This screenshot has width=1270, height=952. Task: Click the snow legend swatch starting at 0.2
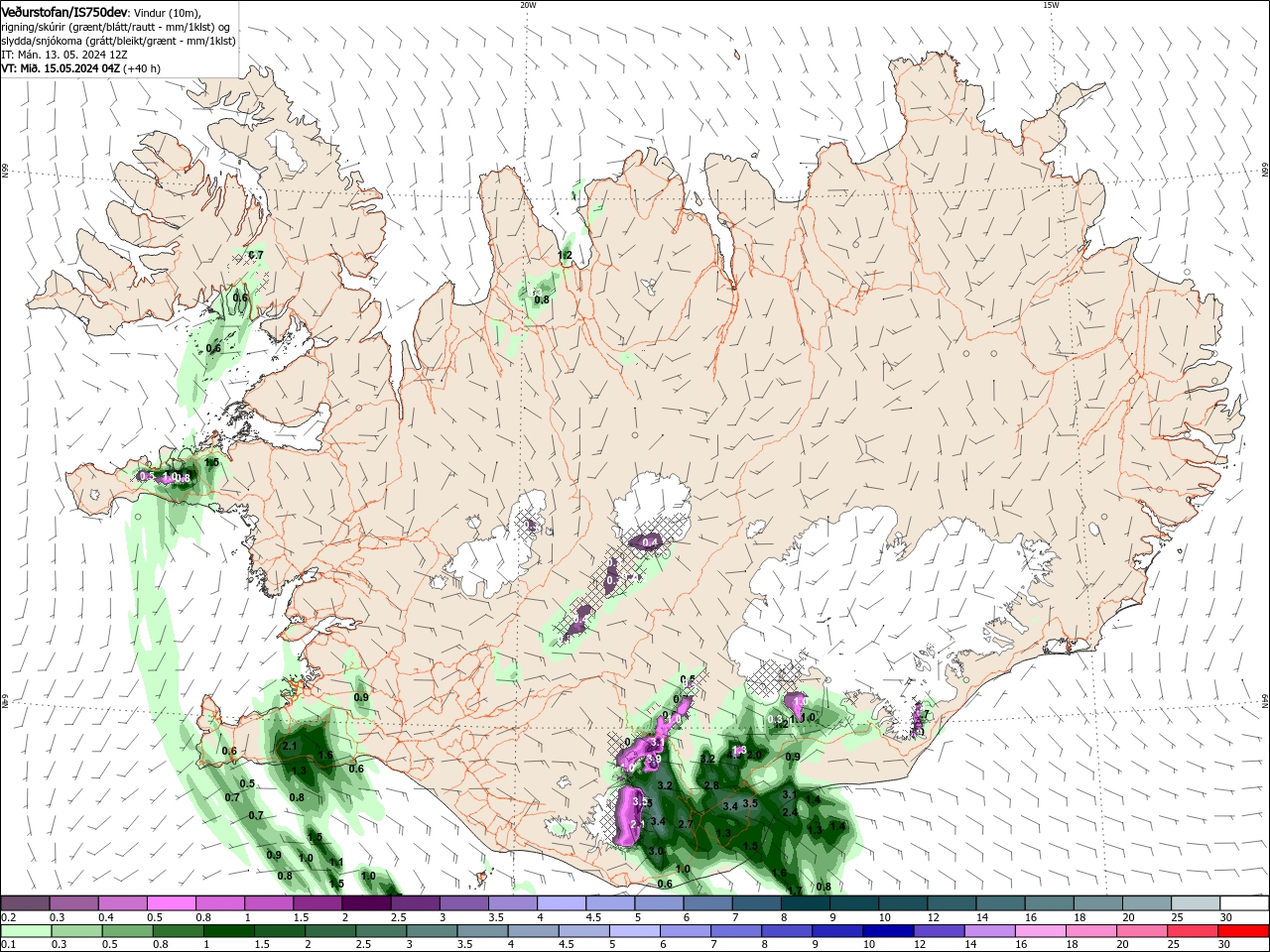[x=25, y=903]
